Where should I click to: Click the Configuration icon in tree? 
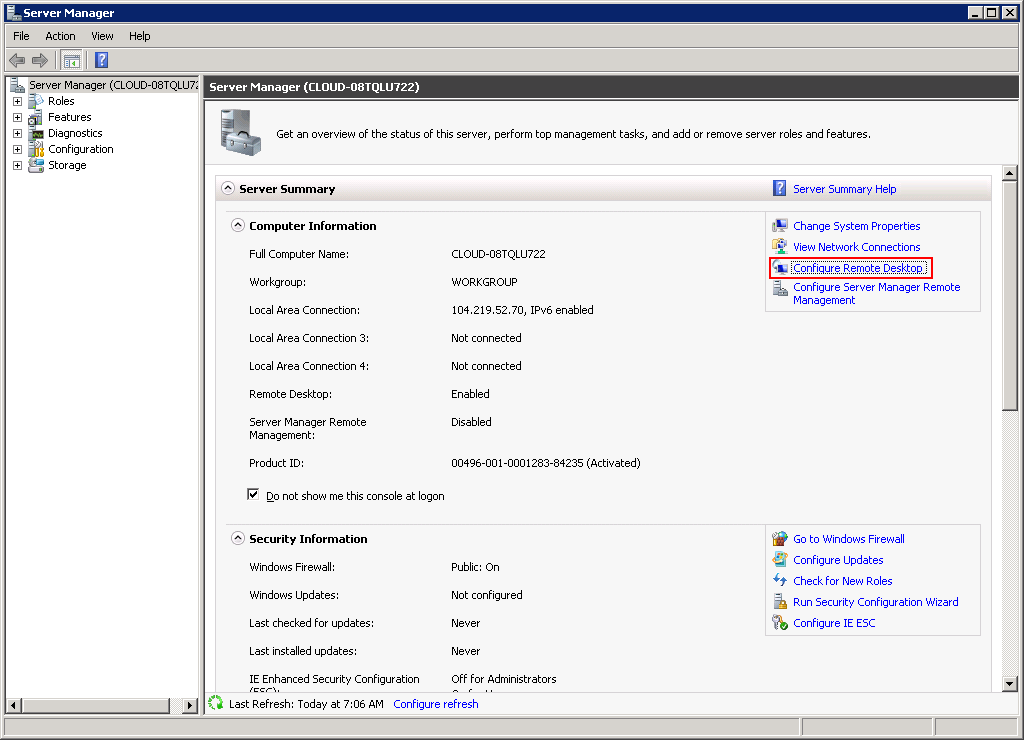36,150
